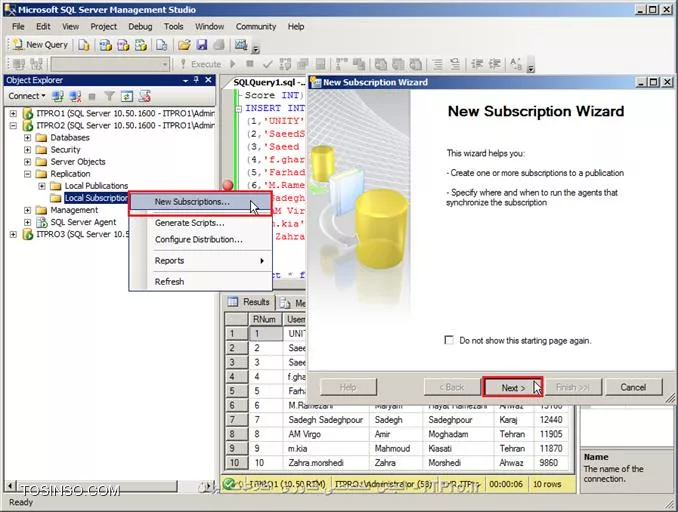Switch to the Results tab
The width and height of the screenshot is (678, 512).
(249, 302)
